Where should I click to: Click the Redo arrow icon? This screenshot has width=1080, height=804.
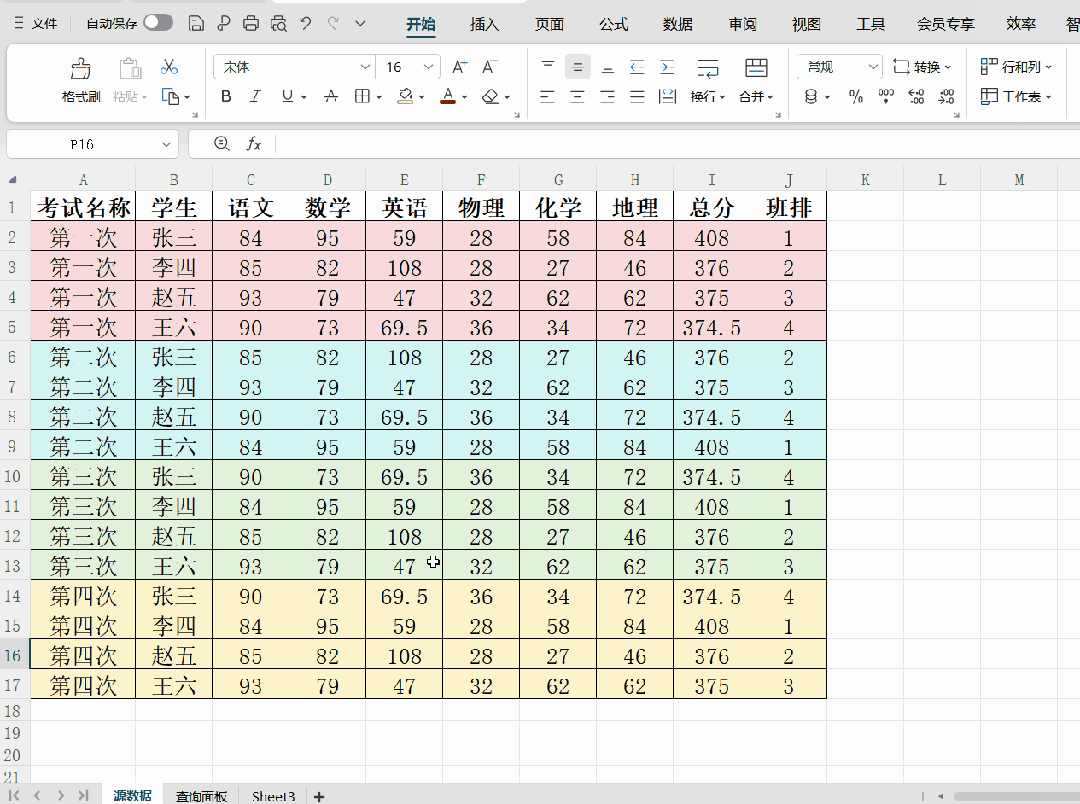pos(333,24)
